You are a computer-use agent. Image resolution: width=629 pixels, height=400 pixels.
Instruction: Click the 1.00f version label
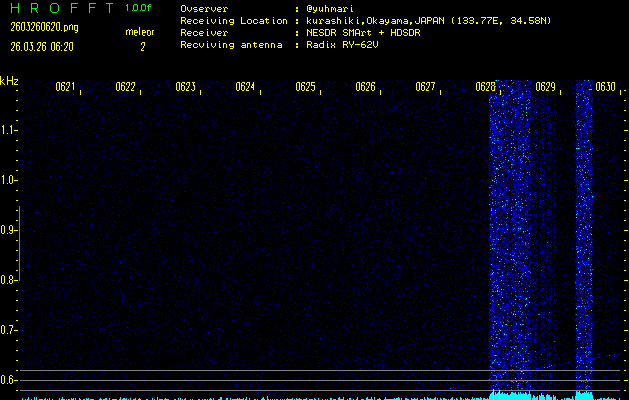139,8
